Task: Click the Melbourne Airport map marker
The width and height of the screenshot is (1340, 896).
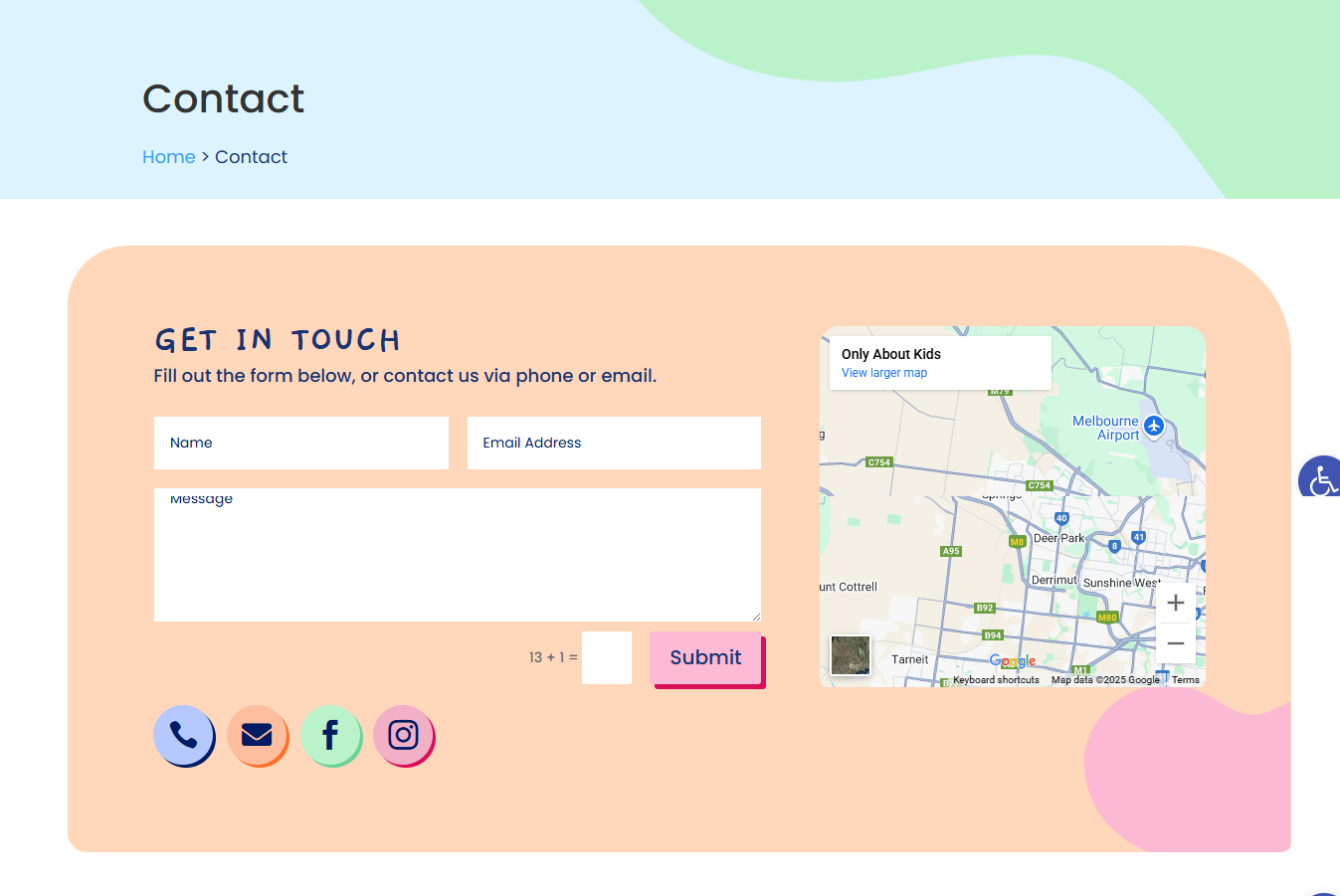Action: coord(1154,426)
